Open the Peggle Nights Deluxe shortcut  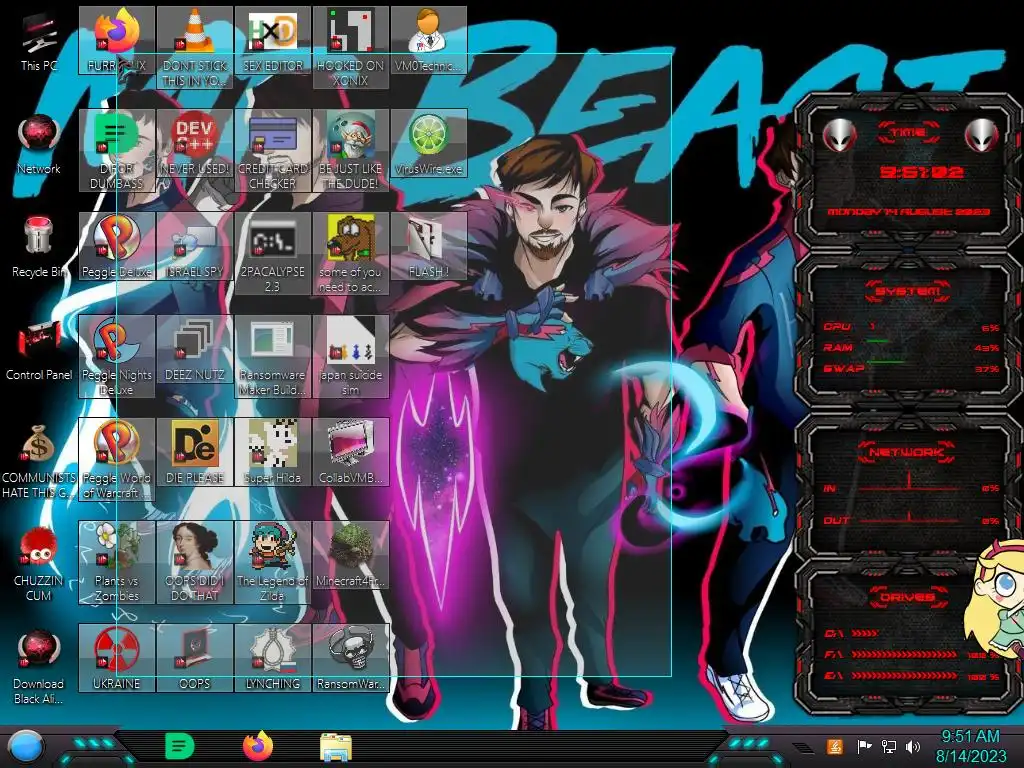[x=117, y=357]
